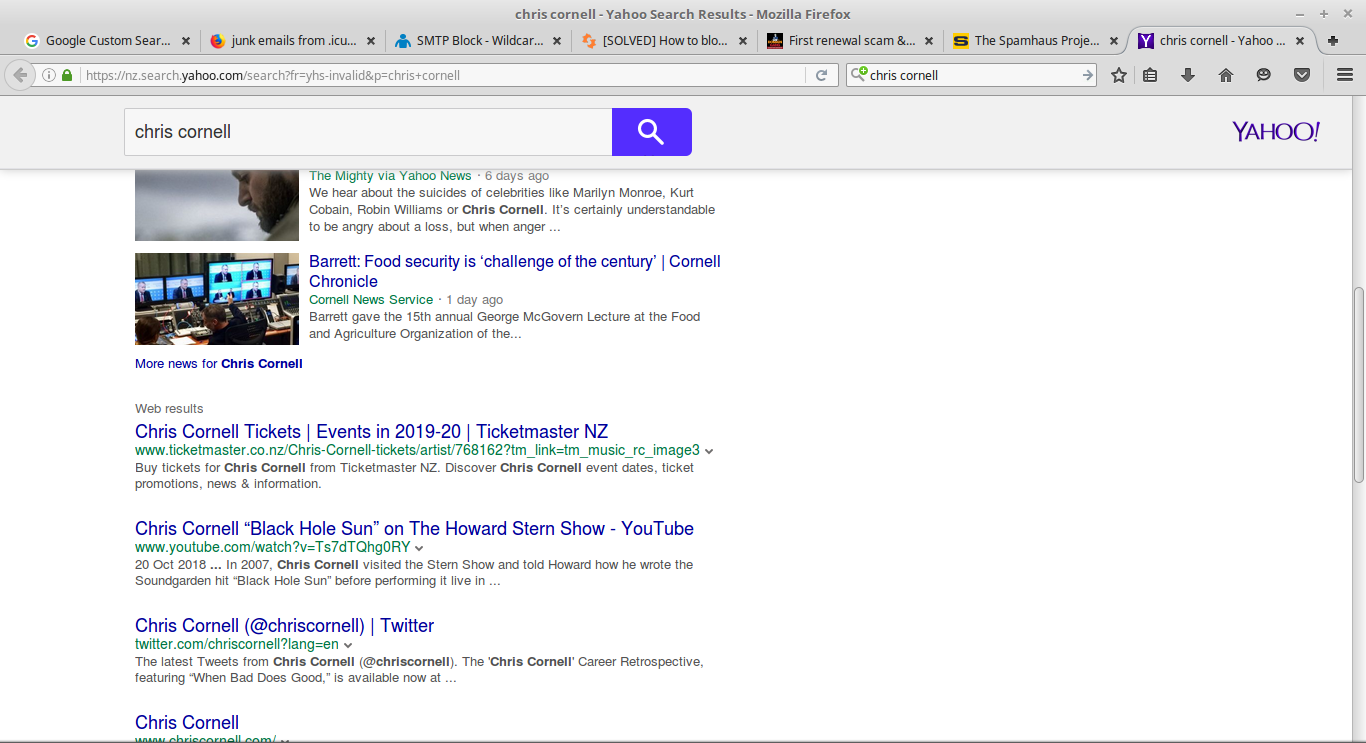Click More news for Chris Cornell

point(219,364)
